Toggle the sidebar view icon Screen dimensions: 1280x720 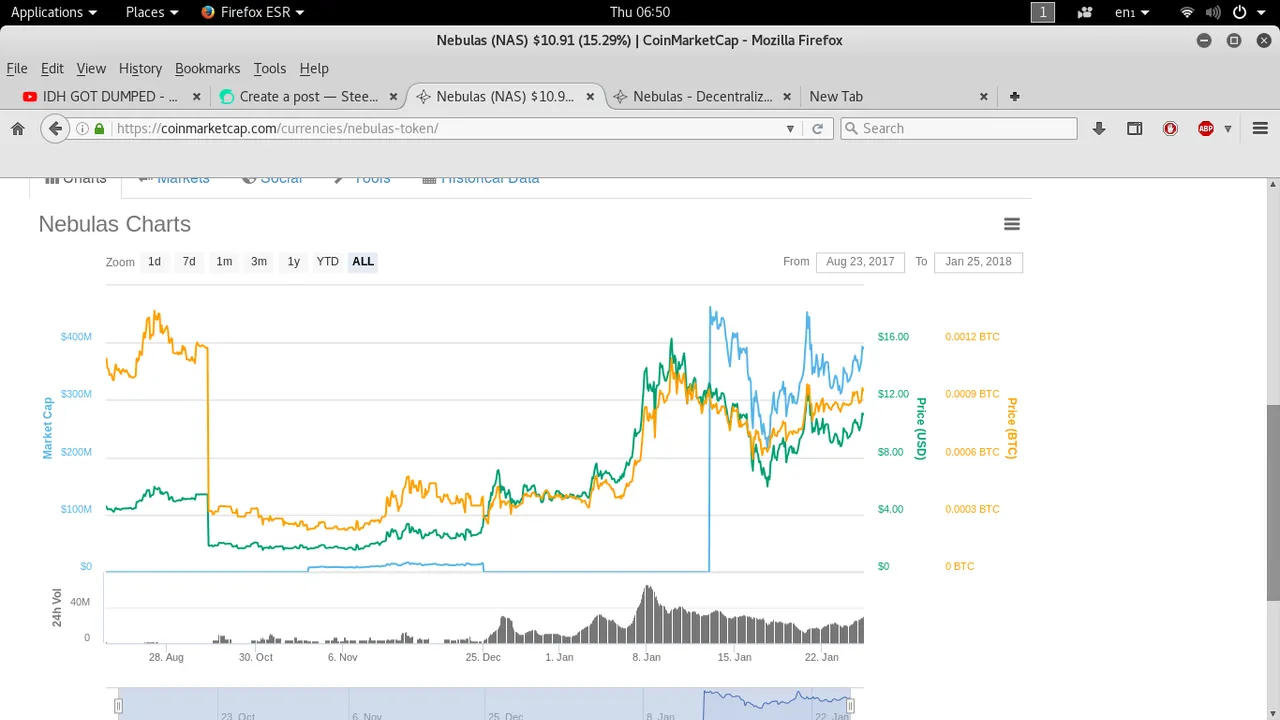[x=1134, y=128]
